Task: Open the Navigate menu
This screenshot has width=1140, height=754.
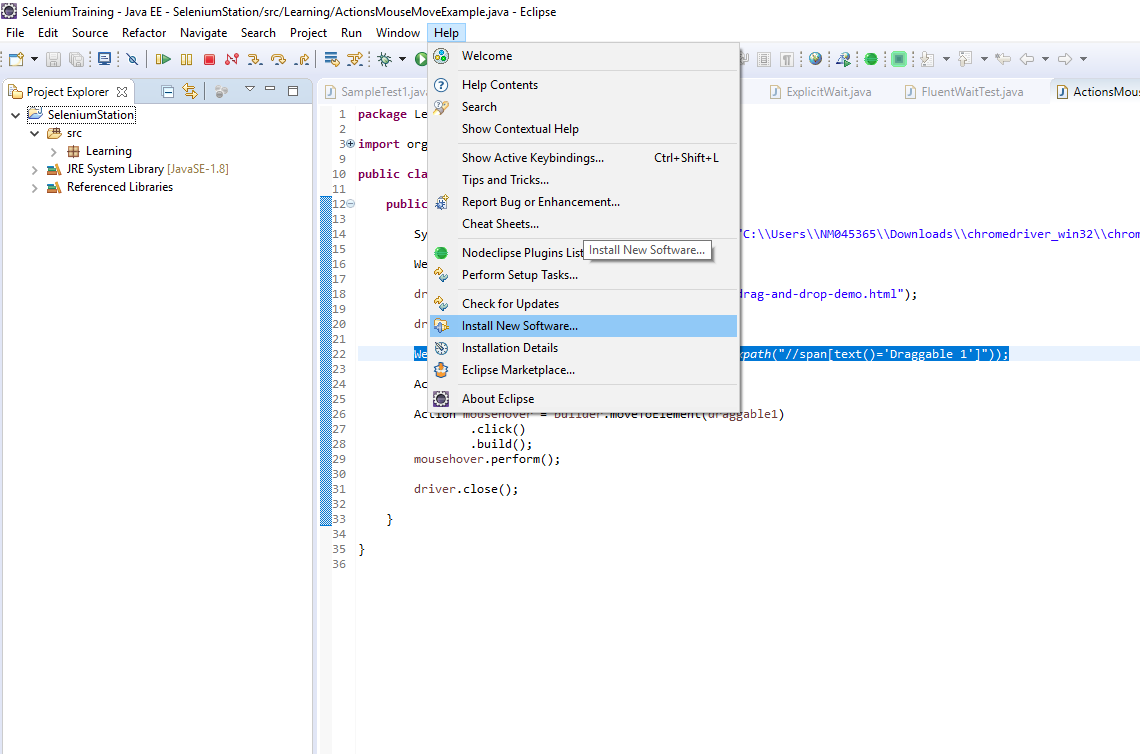Action: [204, 33]
